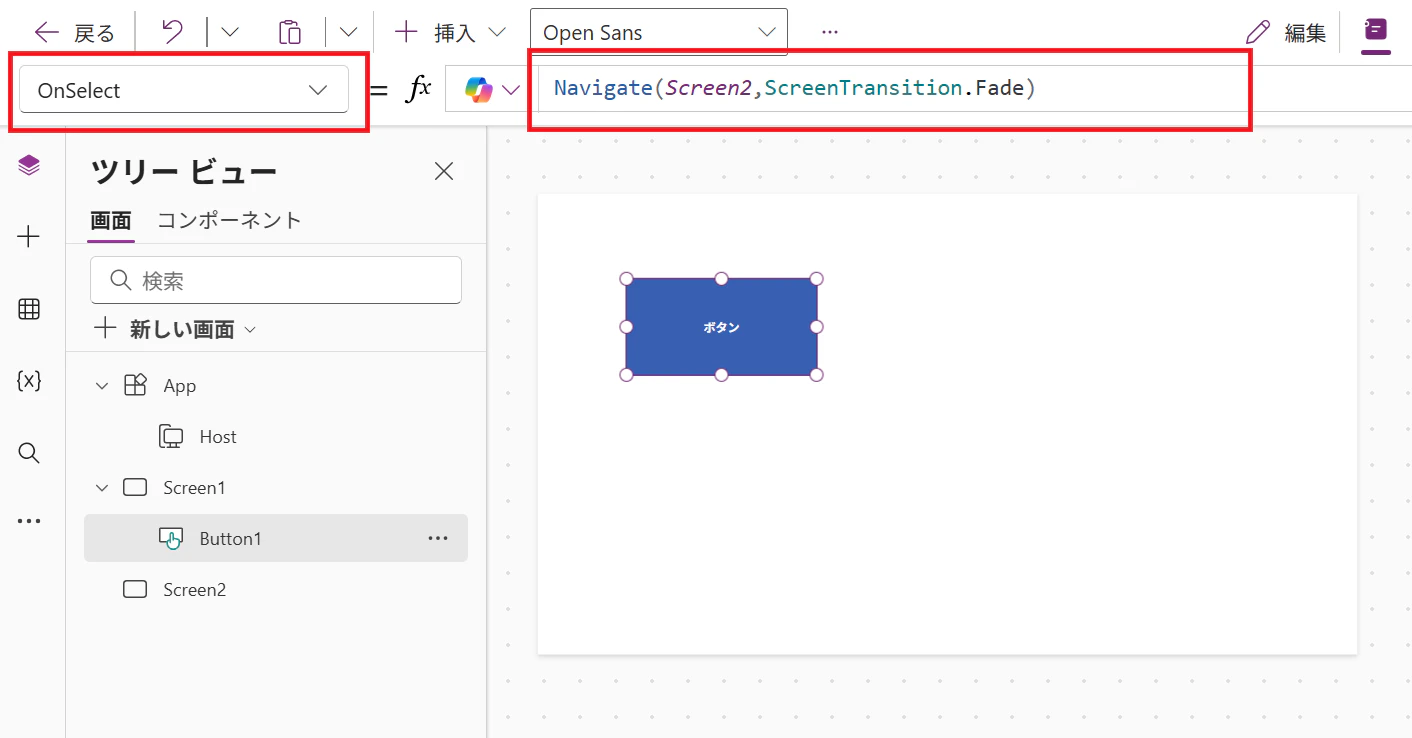
Task: Open the Button1 more options ellipsis
Action: 438,538
